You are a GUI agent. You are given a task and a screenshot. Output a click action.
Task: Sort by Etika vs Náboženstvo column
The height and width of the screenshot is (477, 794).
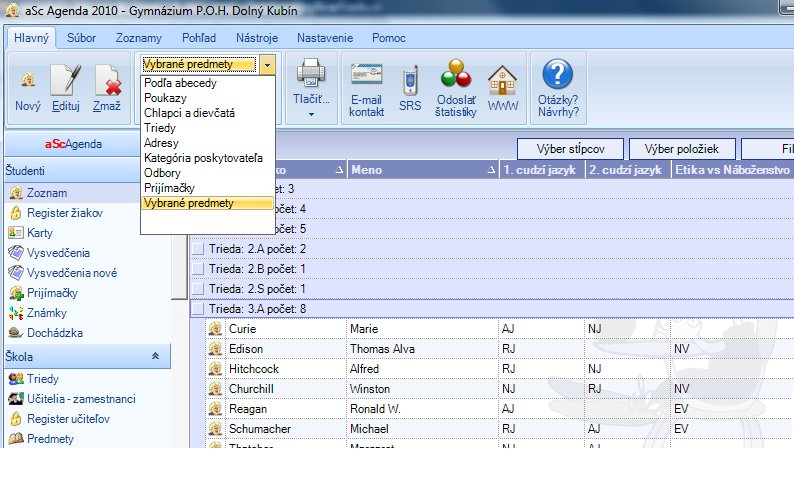coord(732,170)
